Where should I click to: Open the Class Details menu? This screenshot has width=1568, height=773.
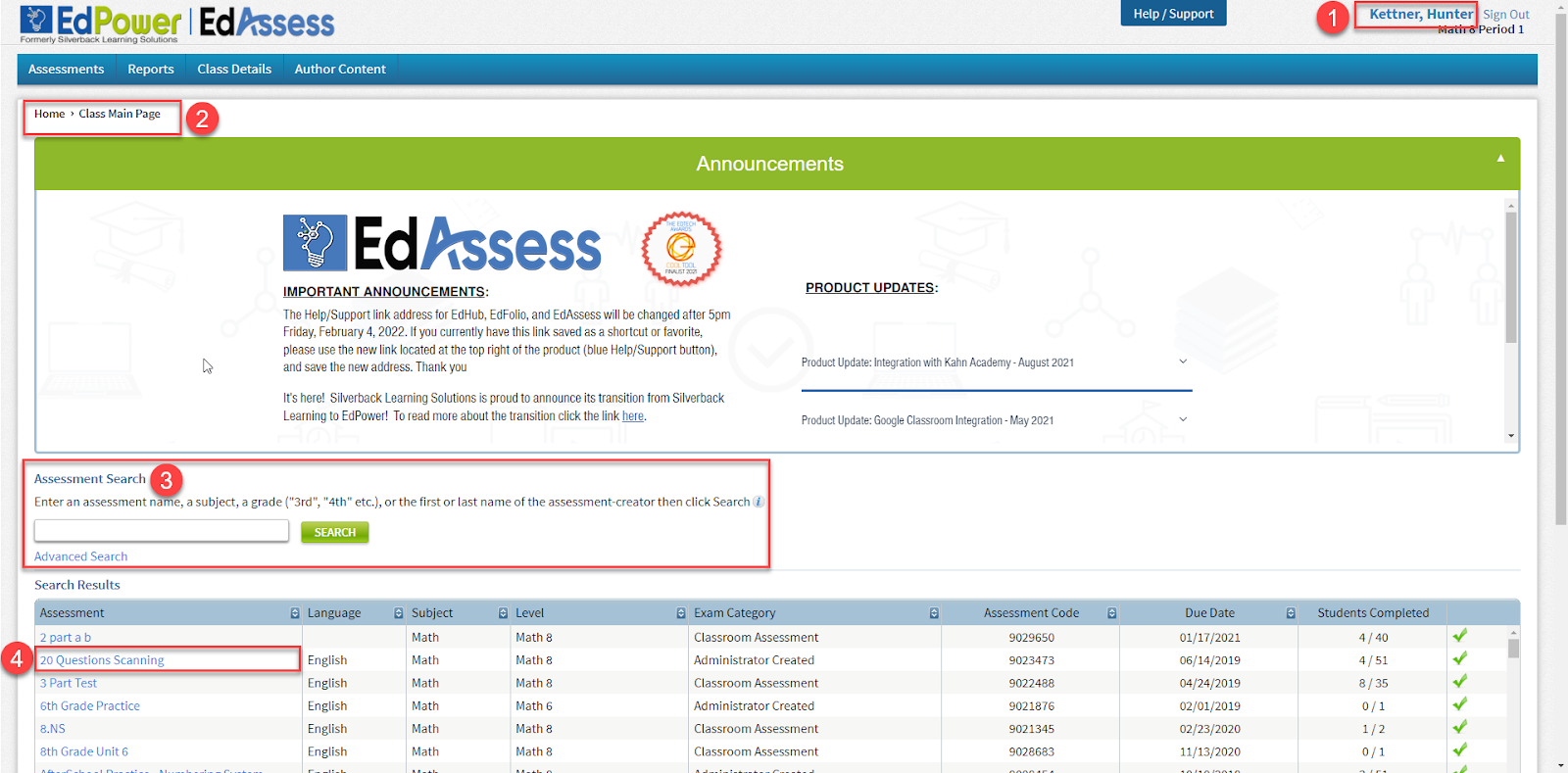pyautogui.click(x=234, y=70)
